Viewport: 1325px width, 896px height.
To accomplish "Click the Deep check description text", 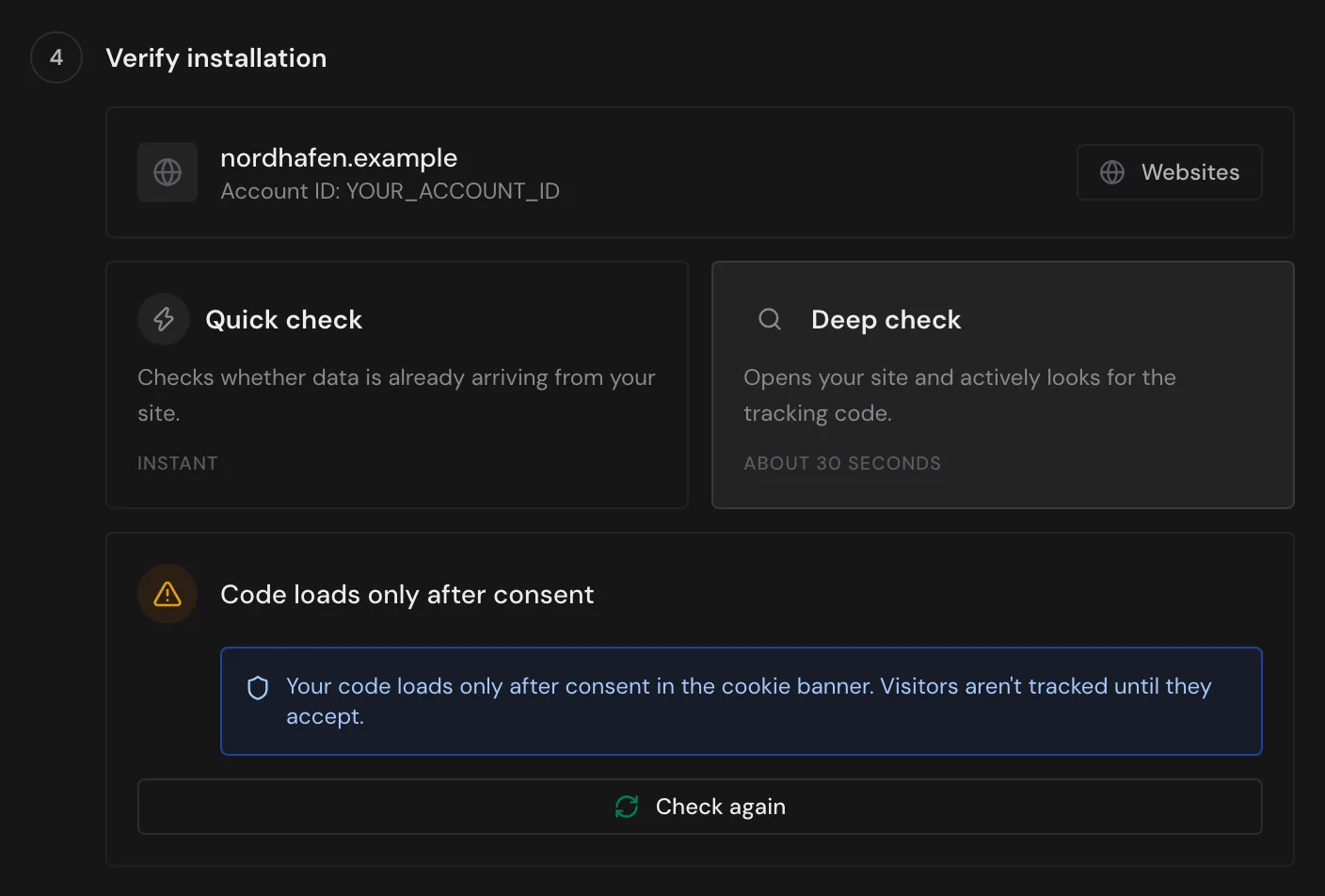I will click(x=960, y=395).
